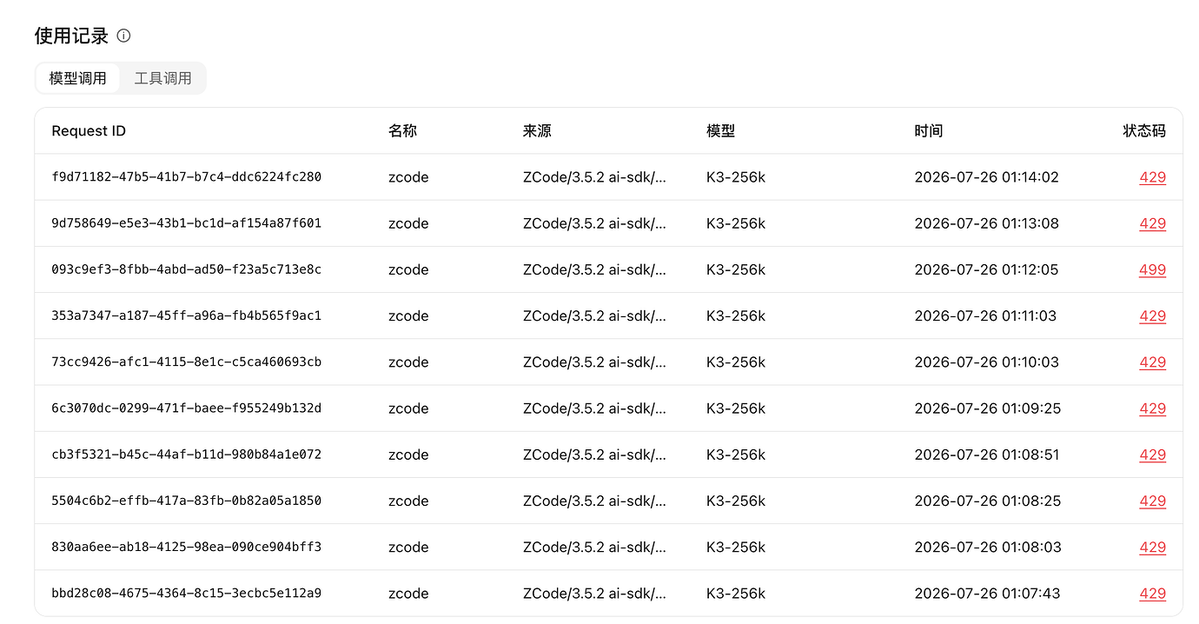Click K3-256k model in the 01:08:03 row
The height and width of the screenshot is (624, 1199).
[736, 548]
